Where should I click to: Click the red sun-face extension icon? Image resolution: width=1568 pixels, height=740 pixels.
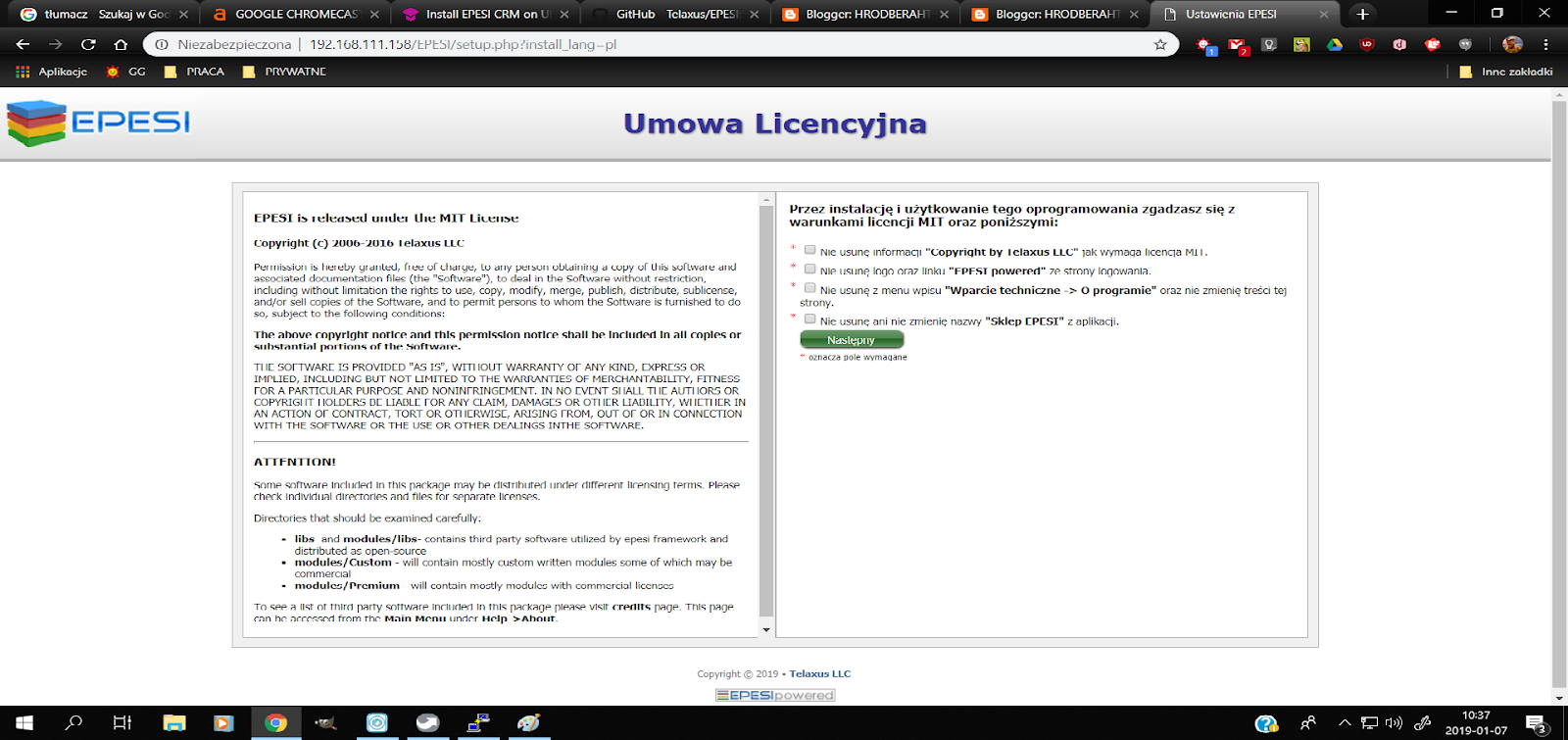click(x=1205, y=45)
